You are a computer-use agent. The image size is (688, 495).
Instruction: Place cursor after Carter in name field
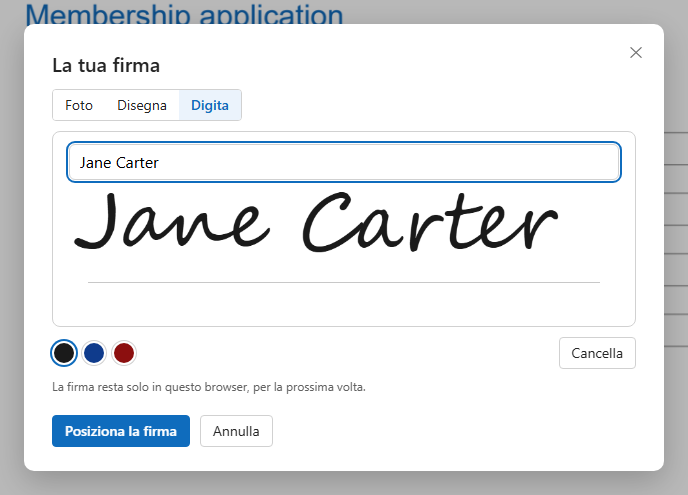click(159, 162)
